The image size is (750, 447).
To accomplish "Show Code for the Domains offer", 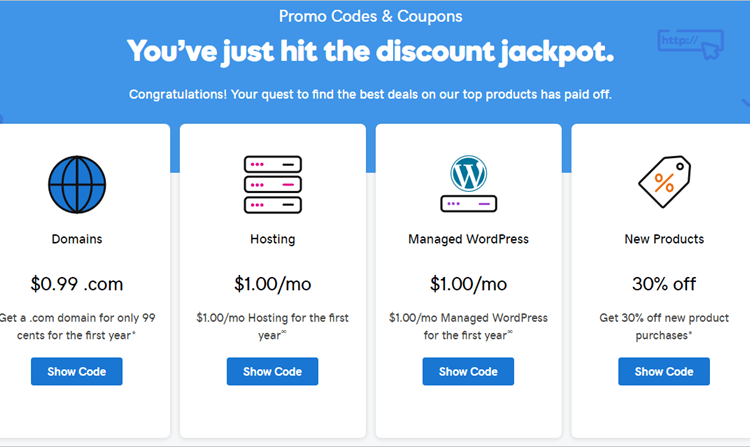I will click(x=77, y=371).
